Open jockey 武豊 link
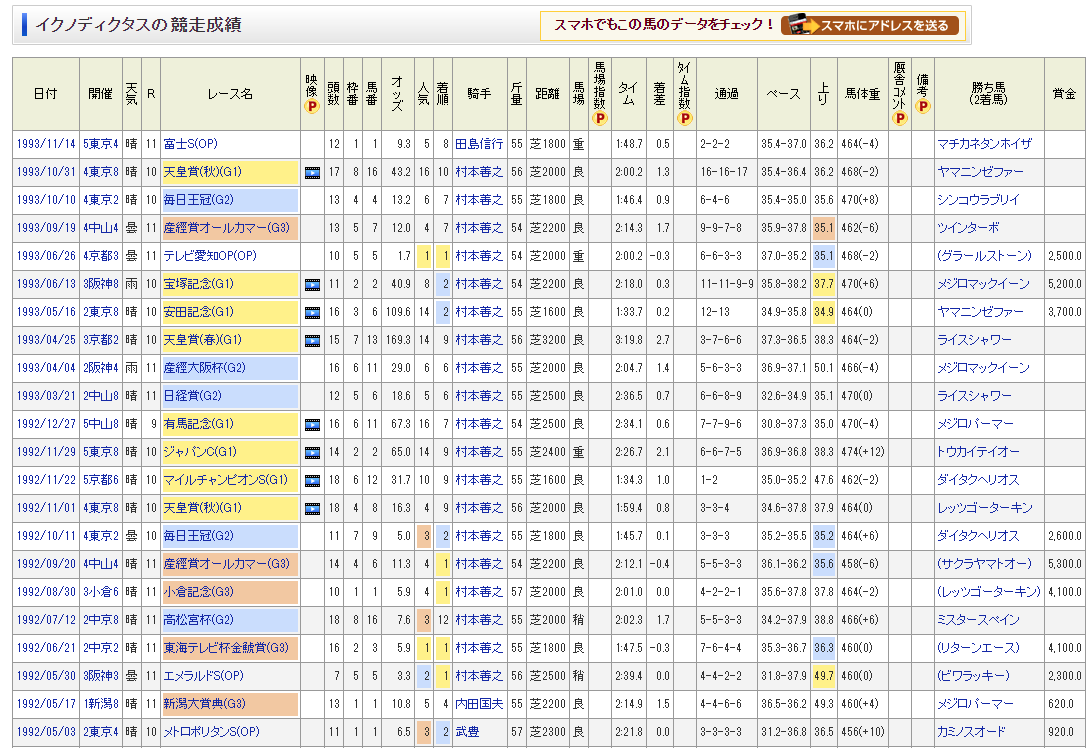The height and width of the screenshot is (748, 1092). (x=467, y=732)
